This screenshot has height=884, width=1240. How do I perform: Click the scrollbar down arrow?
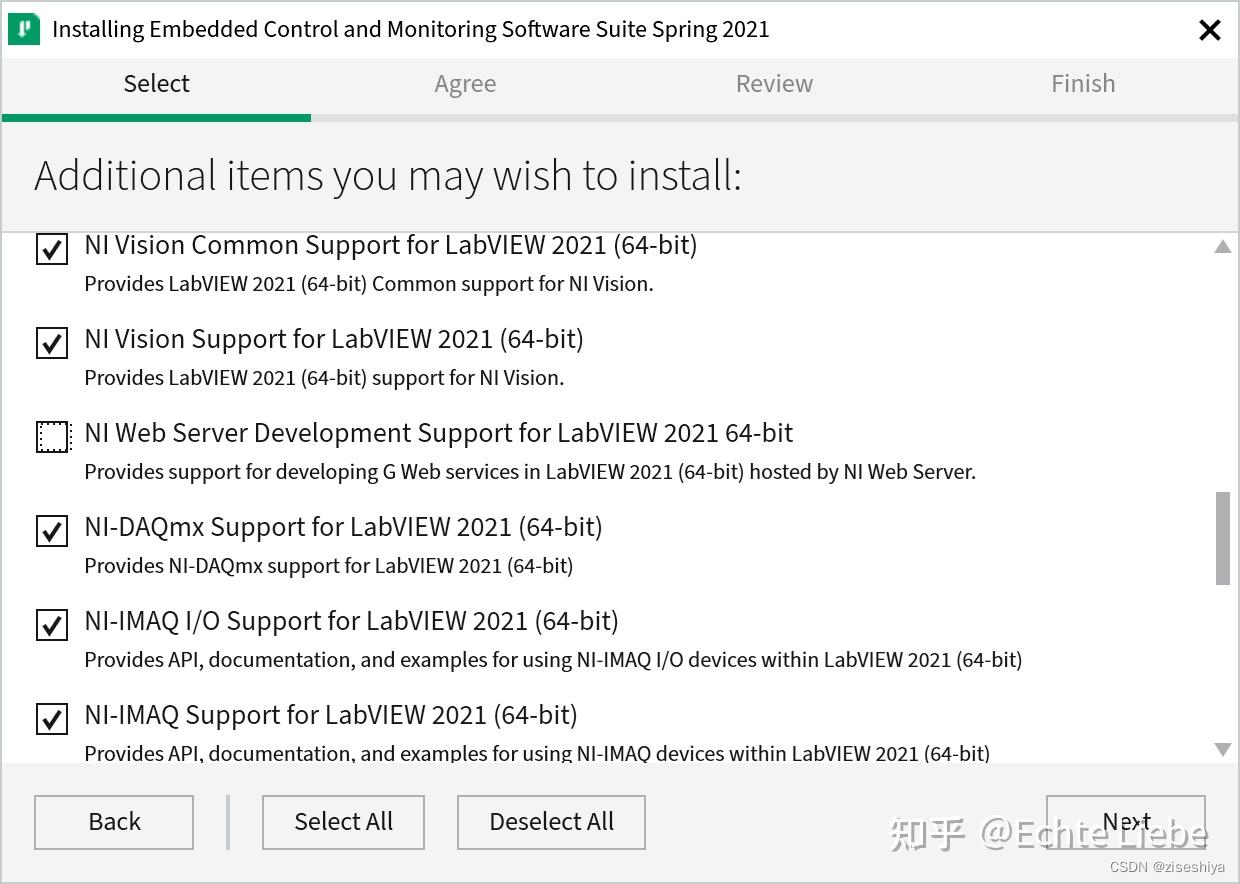tap(1222, 749)
